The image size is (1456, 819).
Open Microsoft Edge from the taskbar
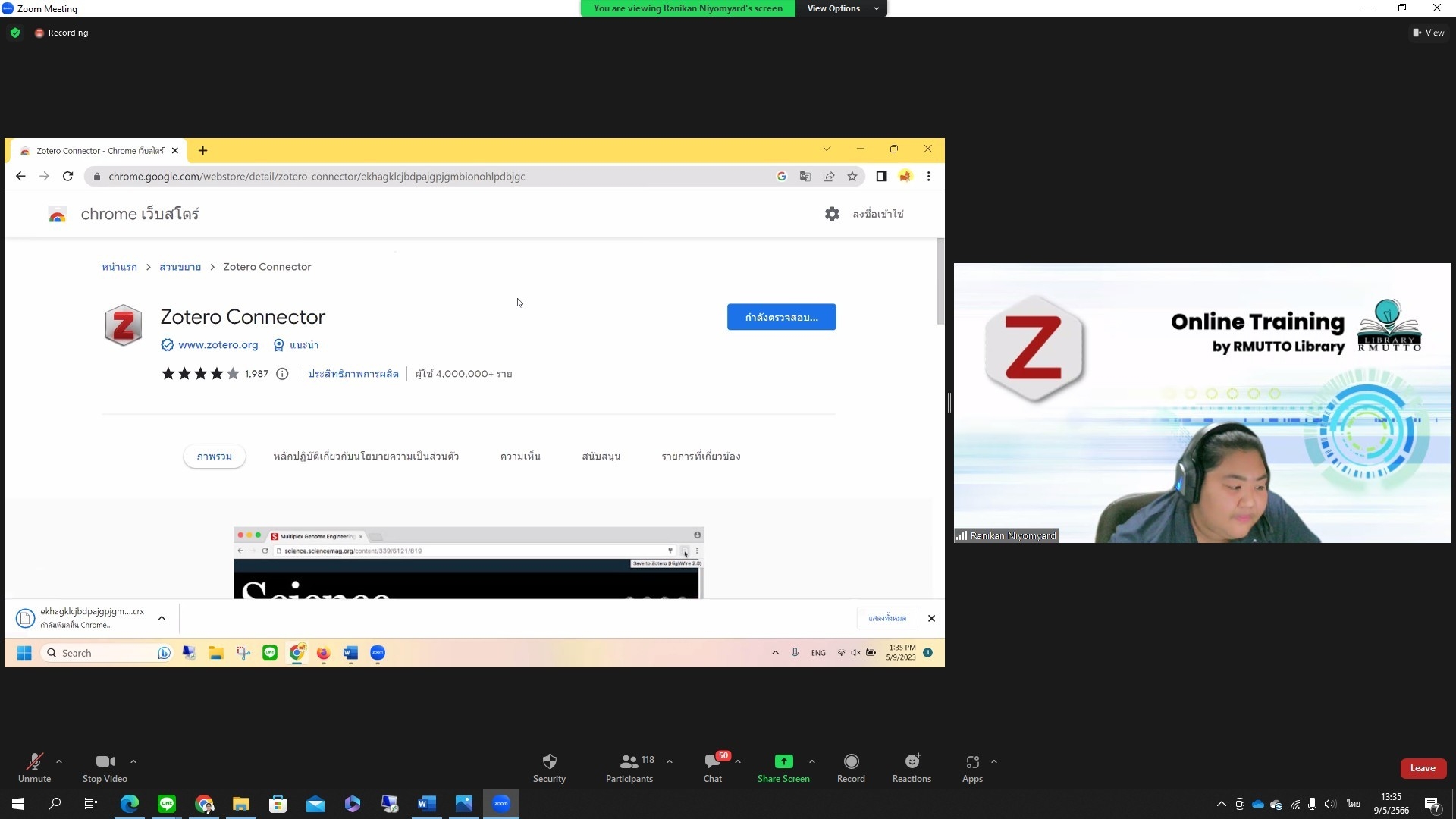[x=130, y=804]
